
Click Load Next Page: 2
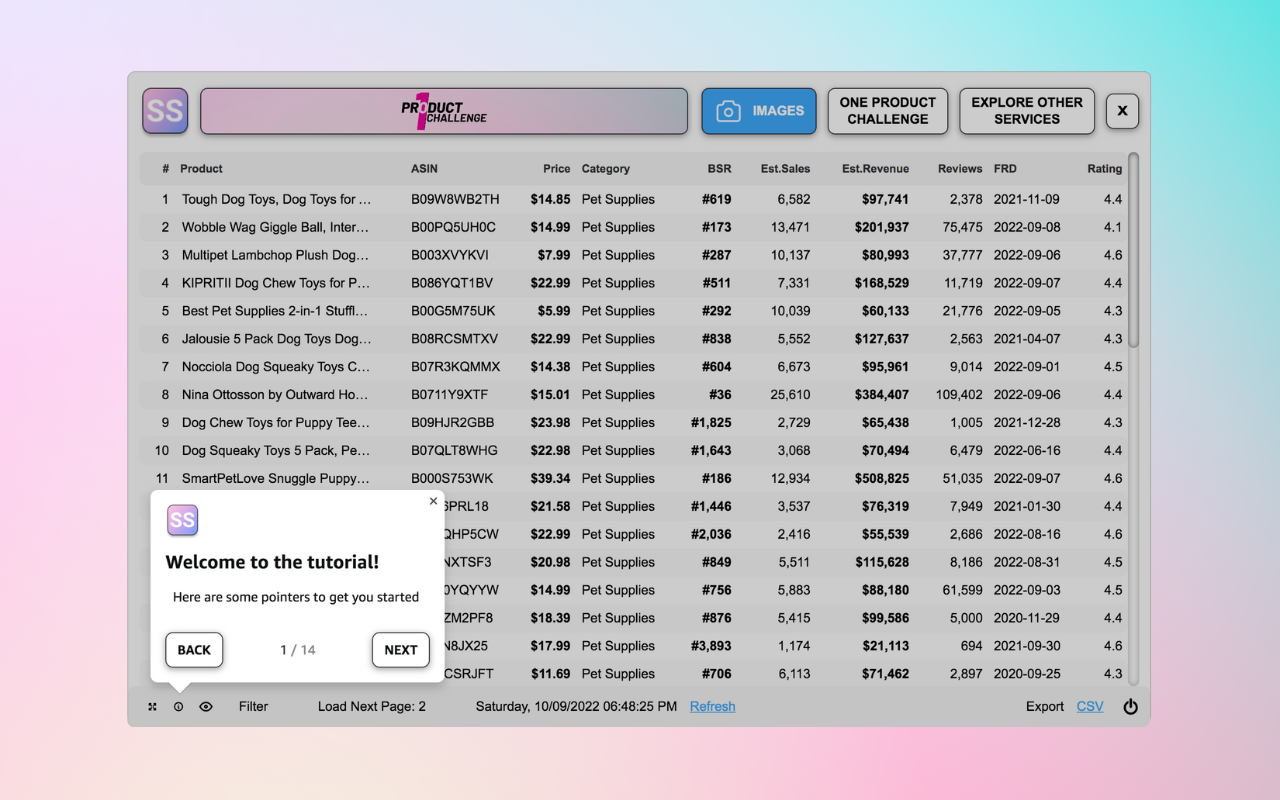372,707
